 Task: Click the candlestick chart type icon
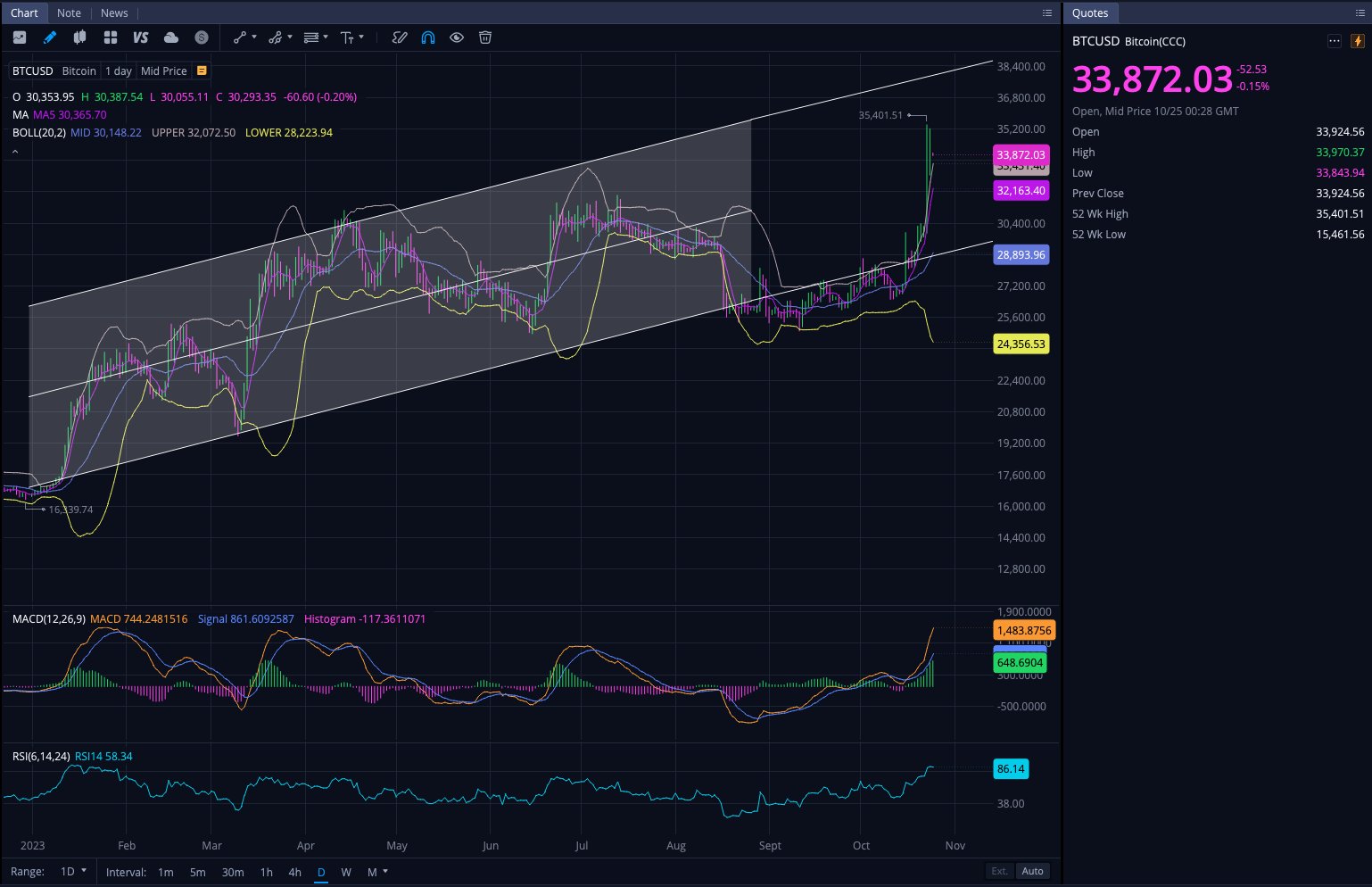[80, 37]
